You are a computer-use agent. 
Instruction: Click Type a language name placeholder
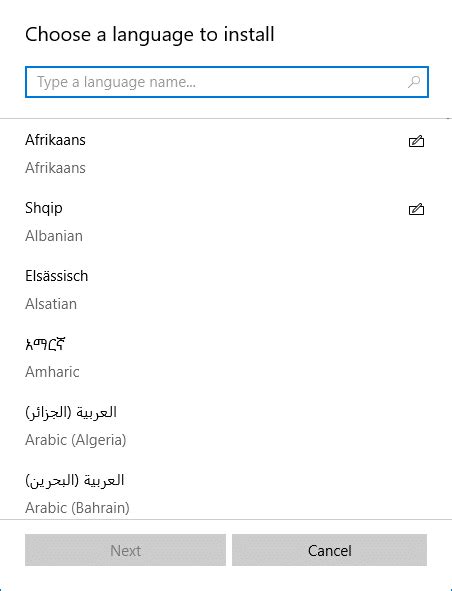pos(116,82)
